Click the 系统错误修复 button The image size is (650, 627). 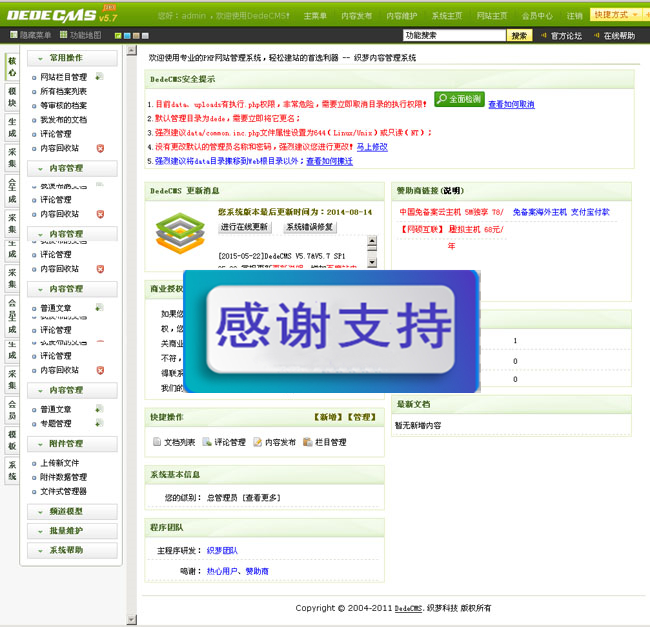310,227
